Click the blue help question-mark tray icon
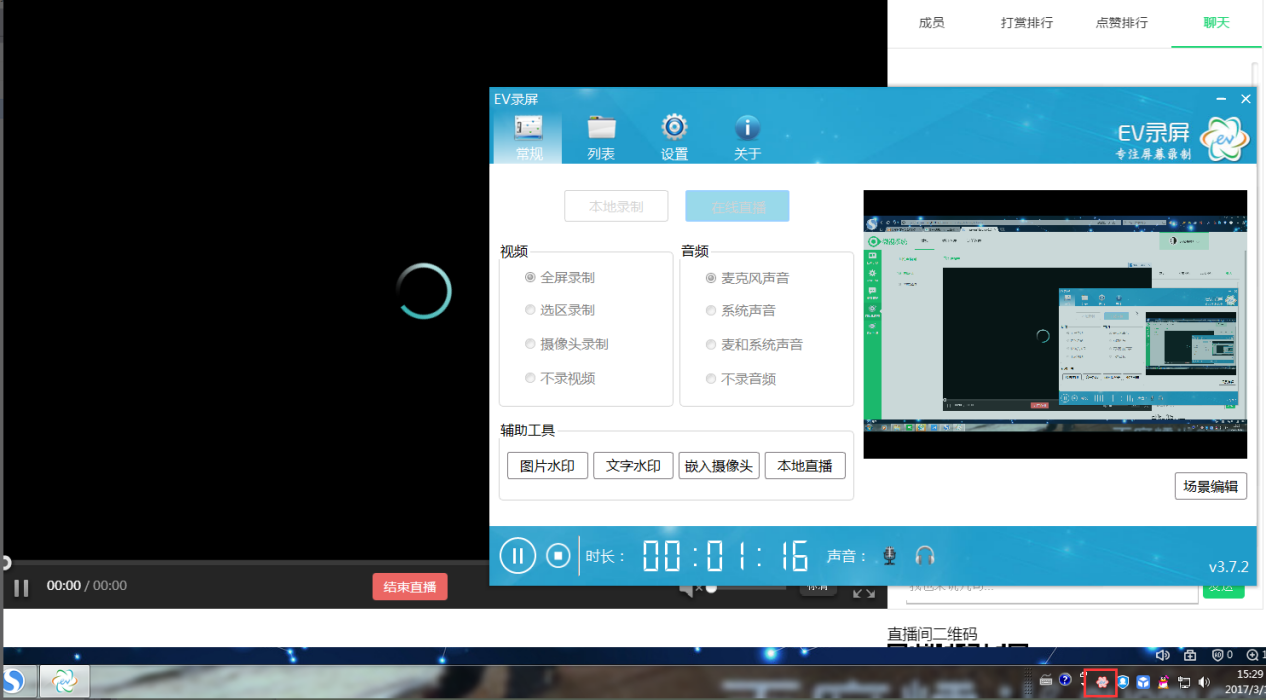 point(1066,680)
